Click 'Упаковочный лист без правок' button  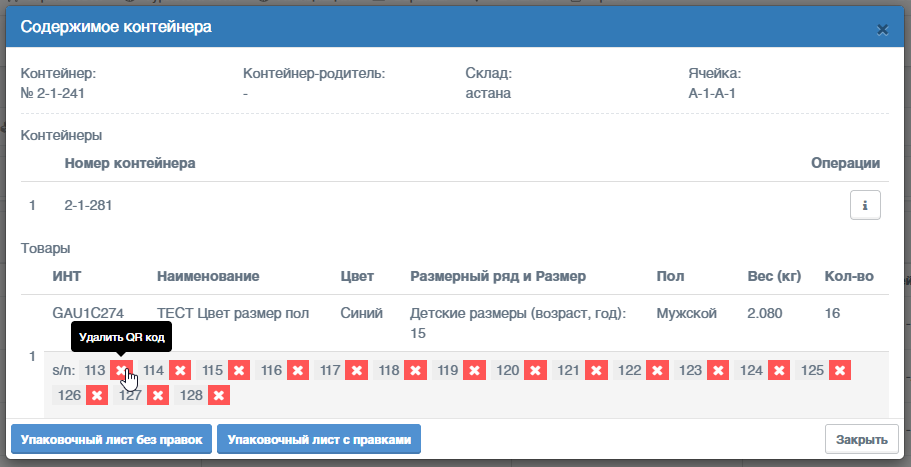[112, 440]
